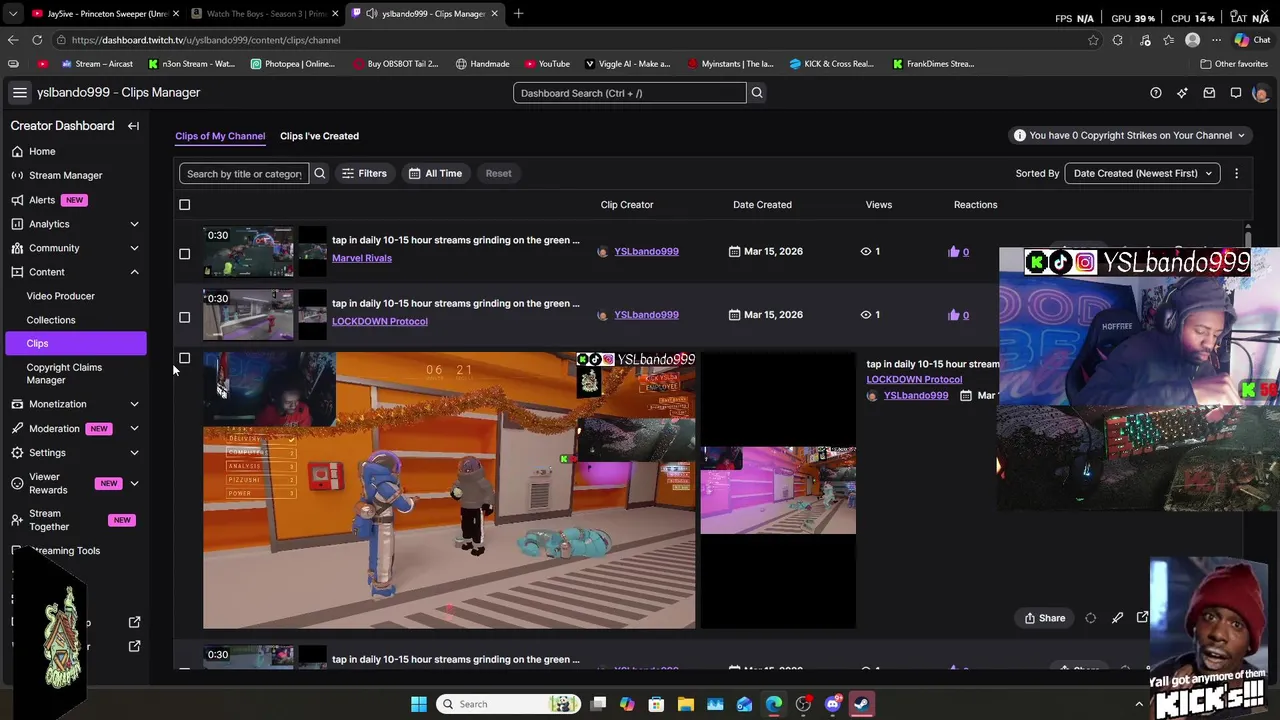Open the profile avatar in Twitch header

[1260, 93]
